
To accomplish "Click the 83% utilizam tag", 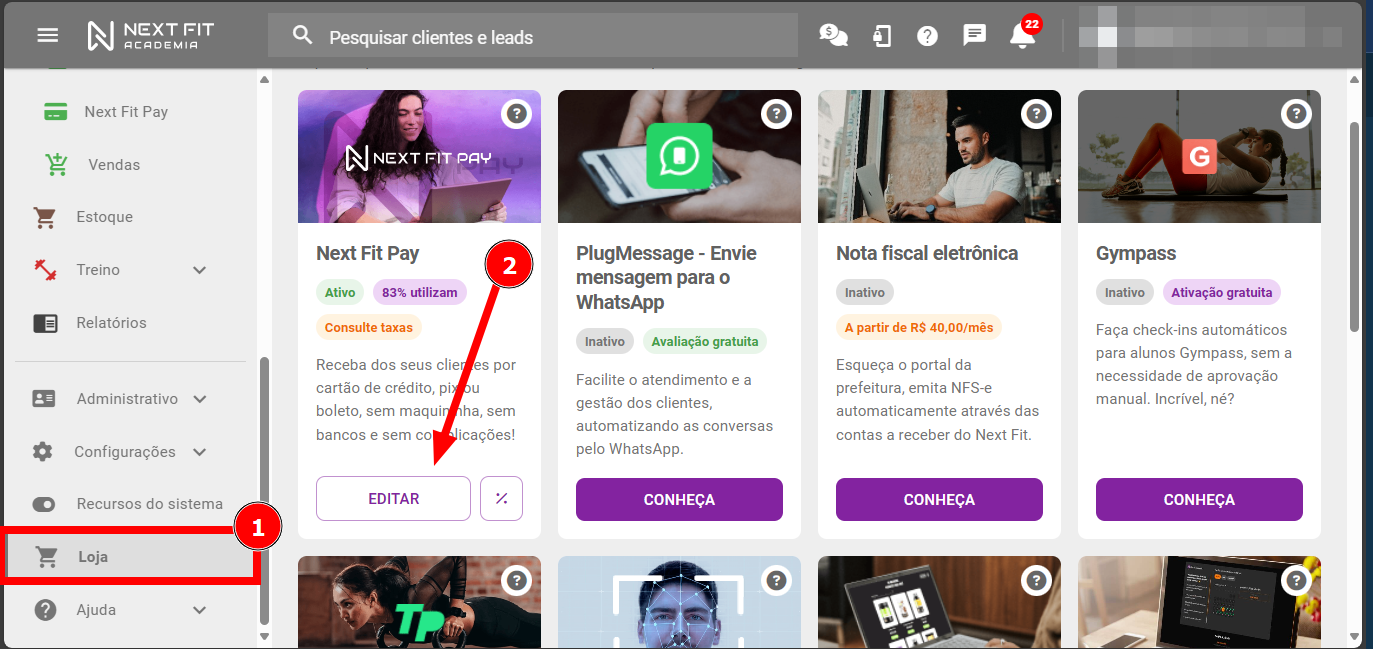I will [420, 292].
